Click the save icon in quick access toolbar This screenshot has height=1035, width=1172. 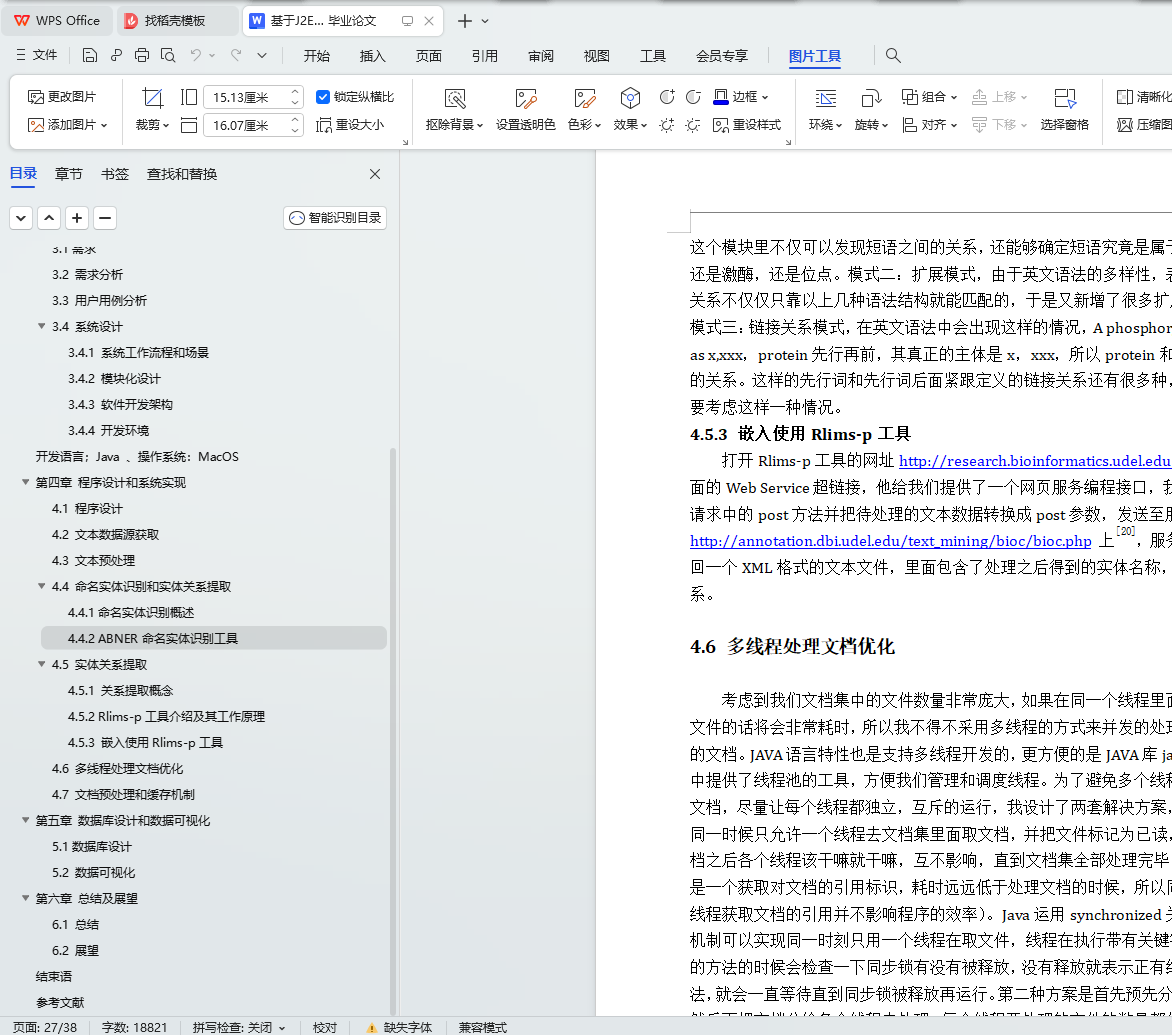(90, 55)
